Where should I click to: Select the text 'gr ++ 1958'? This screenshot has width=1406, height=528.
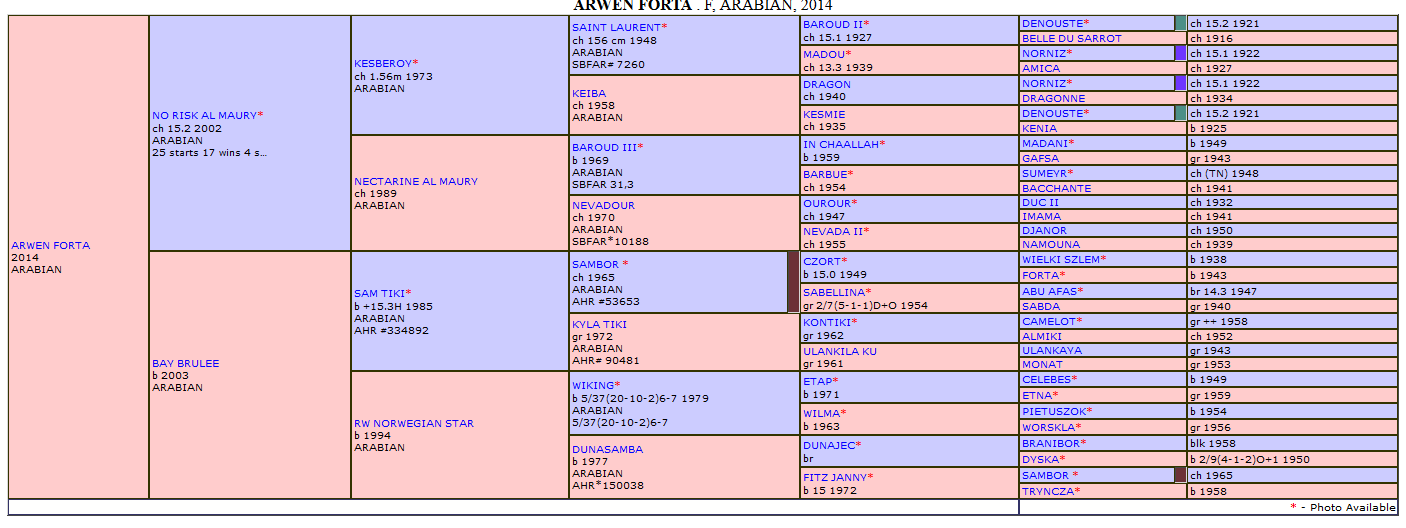1220,322
